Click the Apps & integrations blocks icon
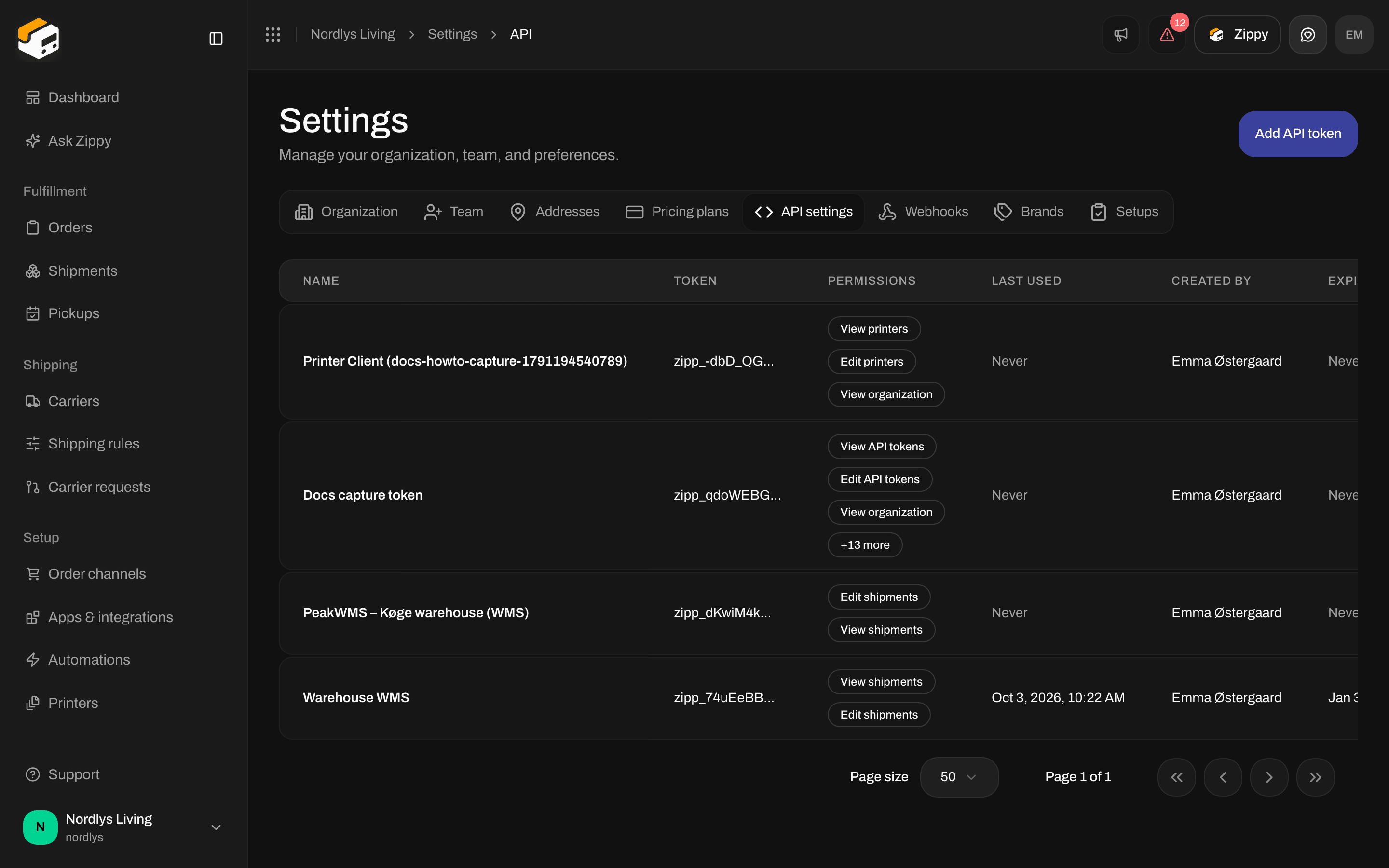This screenshot has width=1389, height=868. [33, 617]
